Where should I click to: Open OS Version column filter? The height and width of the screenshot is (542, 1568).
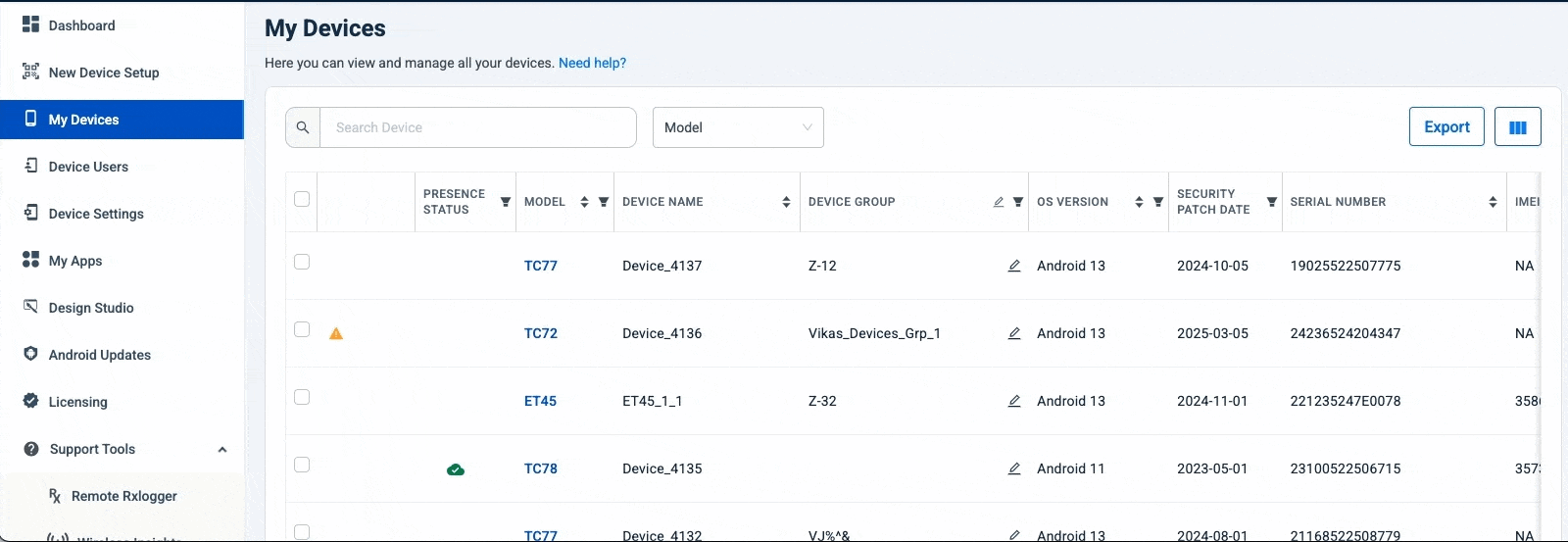point(1158,202)
